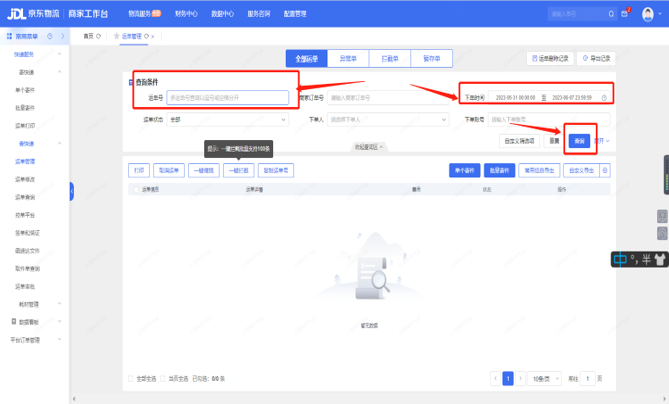The height and width of the screenshot is (404, 669).
Task: Click the 取消运单 button
Action: click(169, 170)
